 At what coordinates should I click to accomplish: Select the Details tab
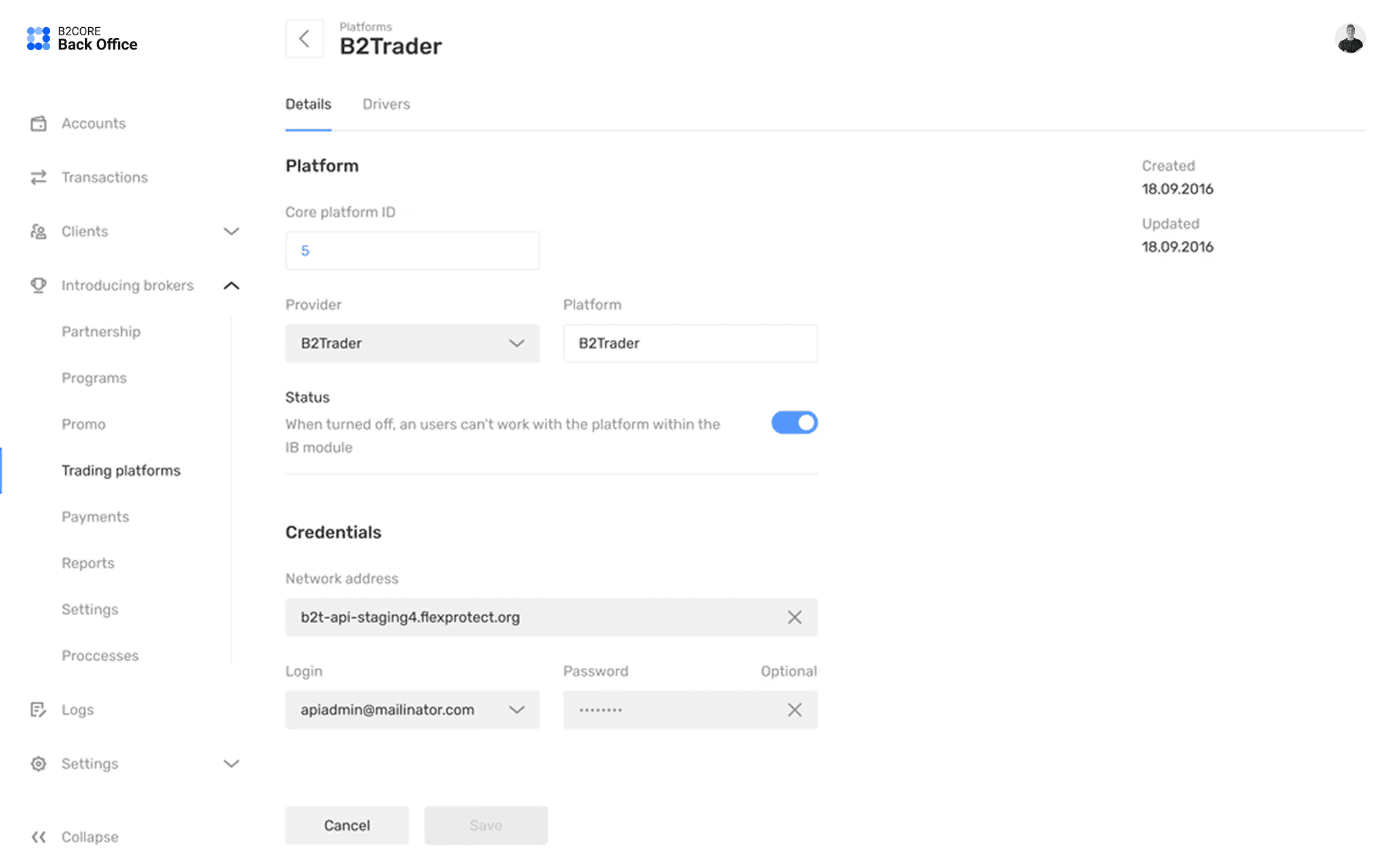click(308, 104)
